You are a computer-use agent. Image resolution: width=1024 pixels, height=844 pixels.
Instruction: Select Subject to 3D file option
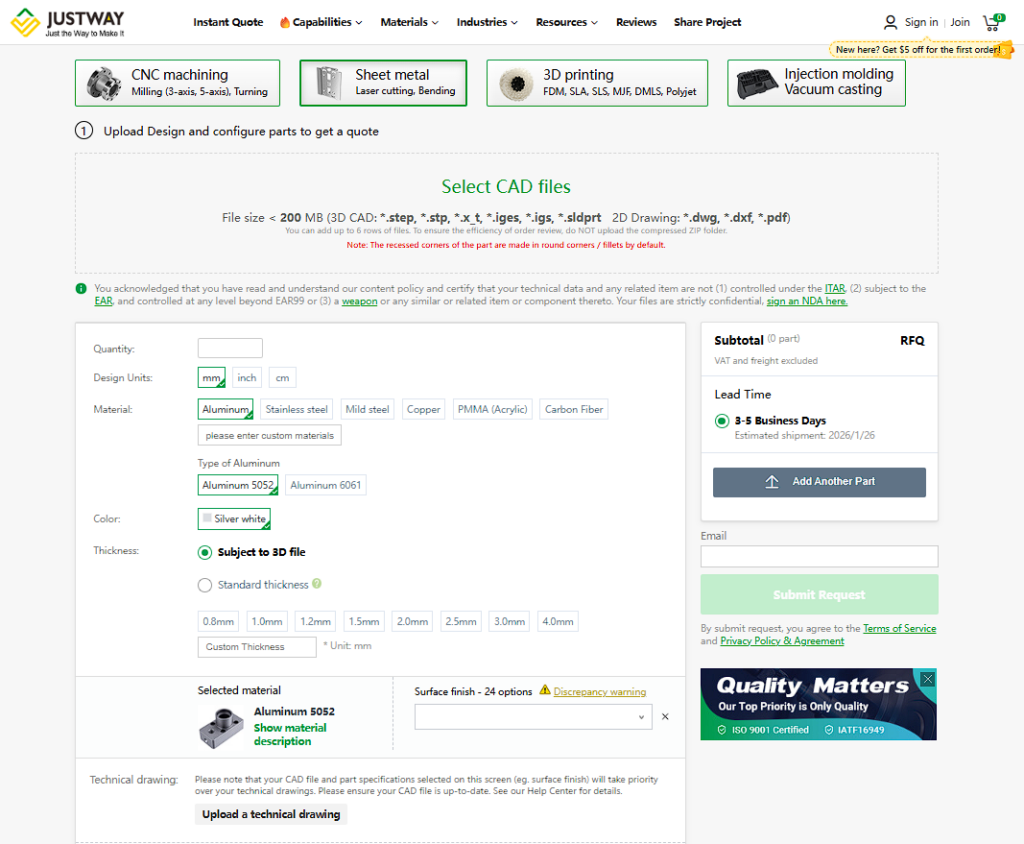(x=205, y=552)
